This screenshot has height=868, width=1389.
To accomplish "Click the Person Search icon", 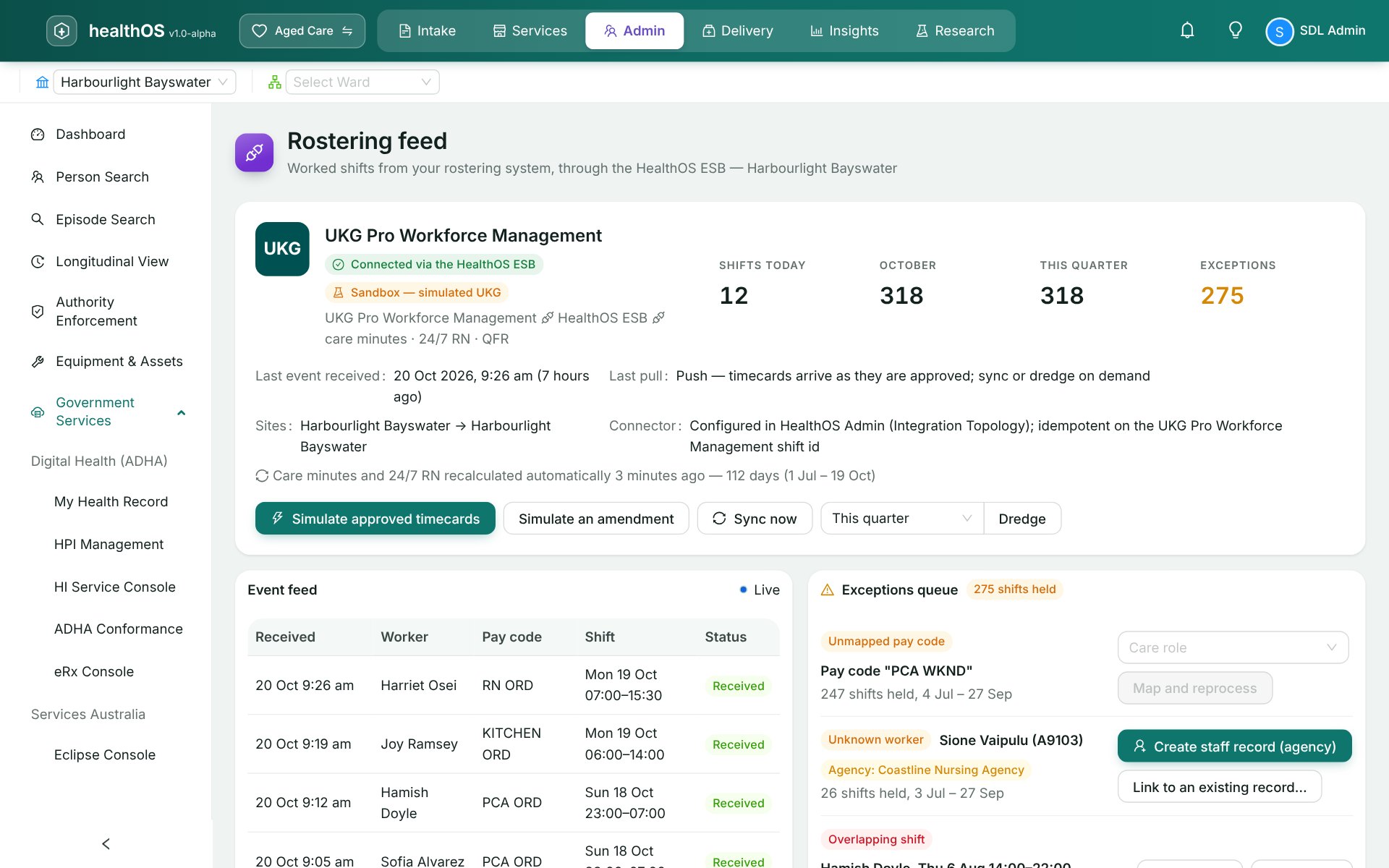I will tap(38, 176).
